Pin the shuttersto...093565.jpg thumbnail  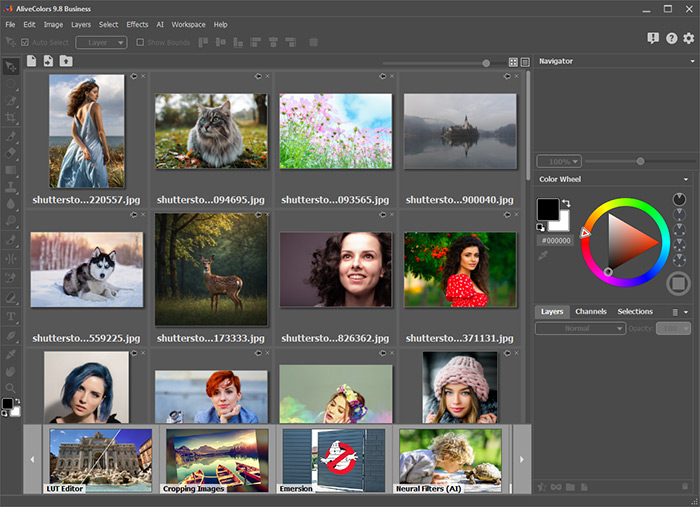[x=383, y=76]
